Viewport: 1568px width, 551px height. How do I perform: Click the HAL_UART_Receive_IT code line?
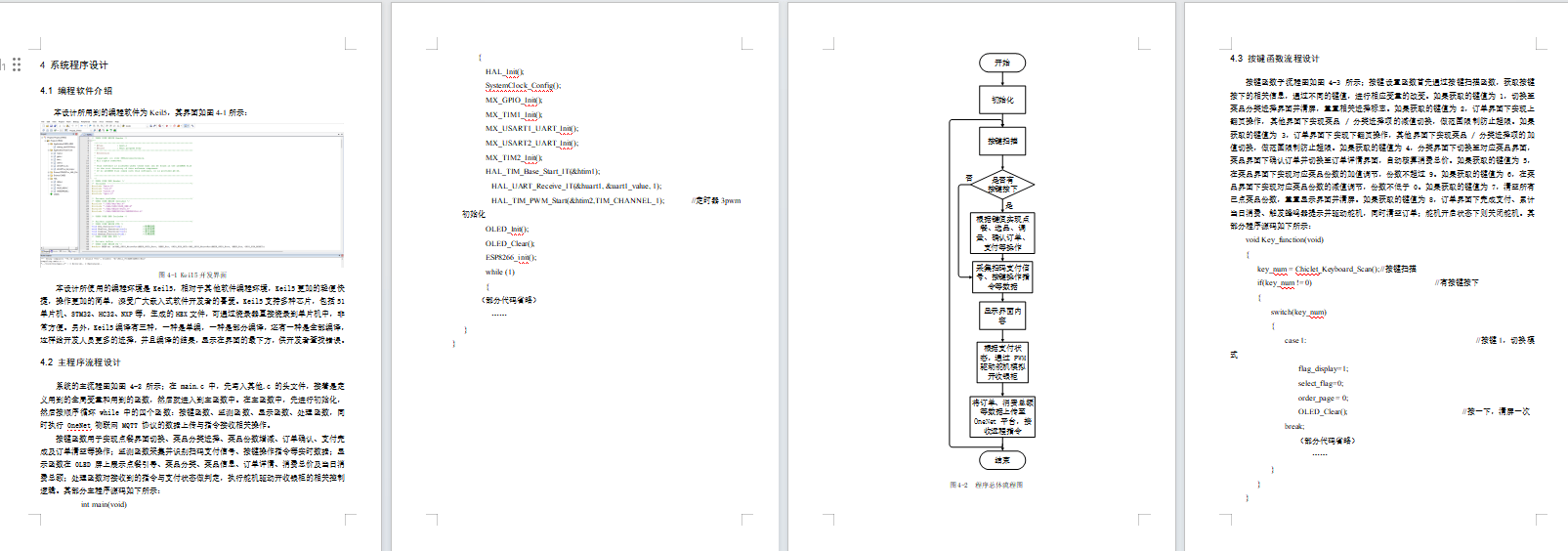576,186
